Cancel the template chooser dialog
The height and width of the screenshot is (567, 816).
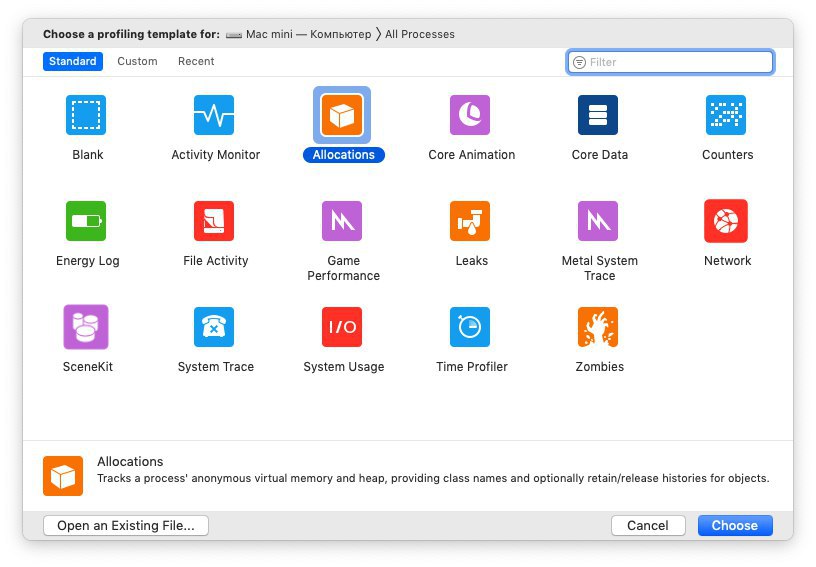pyautogui.click(x=648, y=525)
